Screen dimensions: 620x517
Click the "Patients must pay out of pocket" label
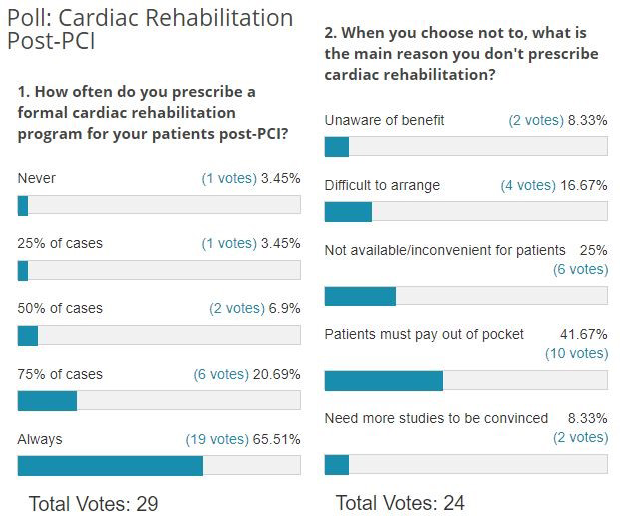pyautogui.click(x=424, y=334)
